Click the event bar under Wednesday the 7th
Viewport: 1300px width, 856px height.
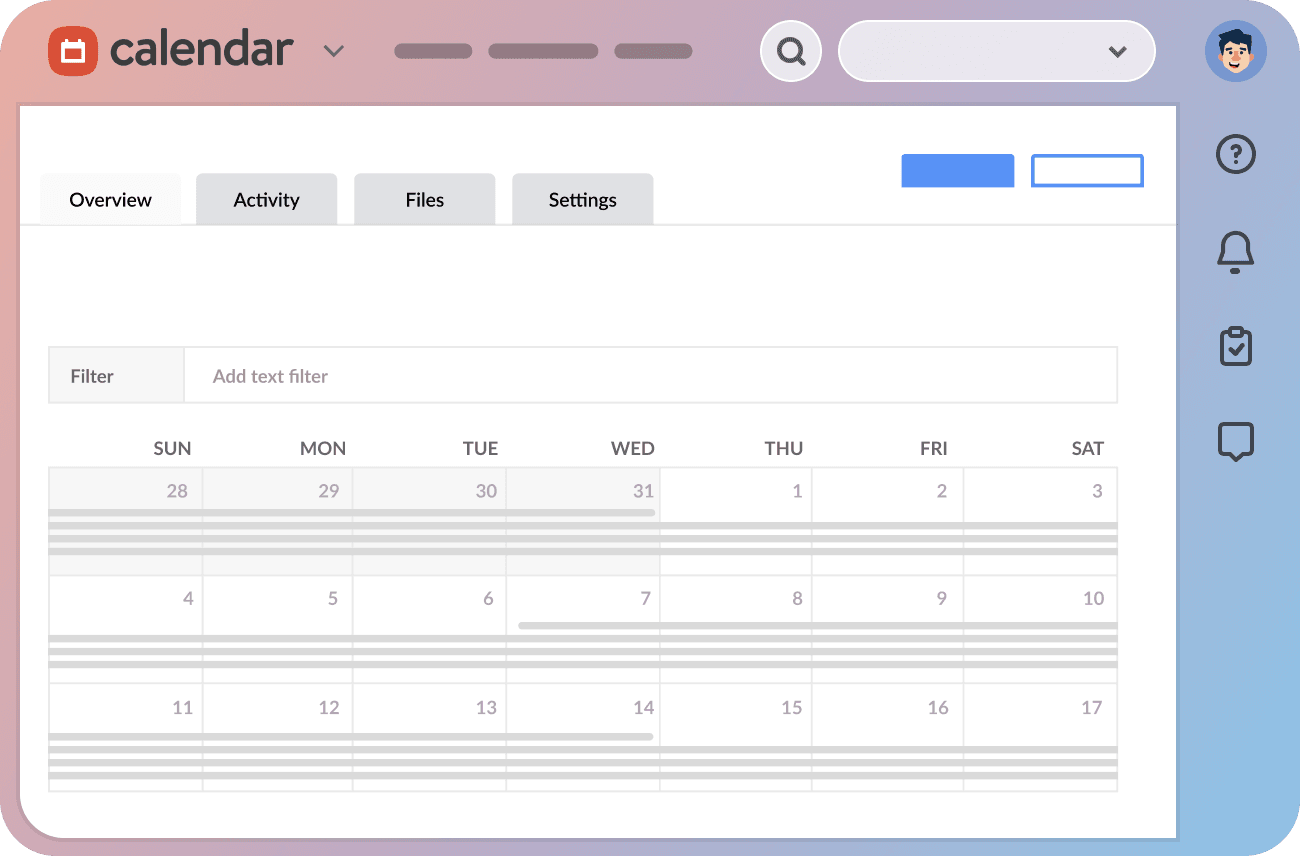587,625
